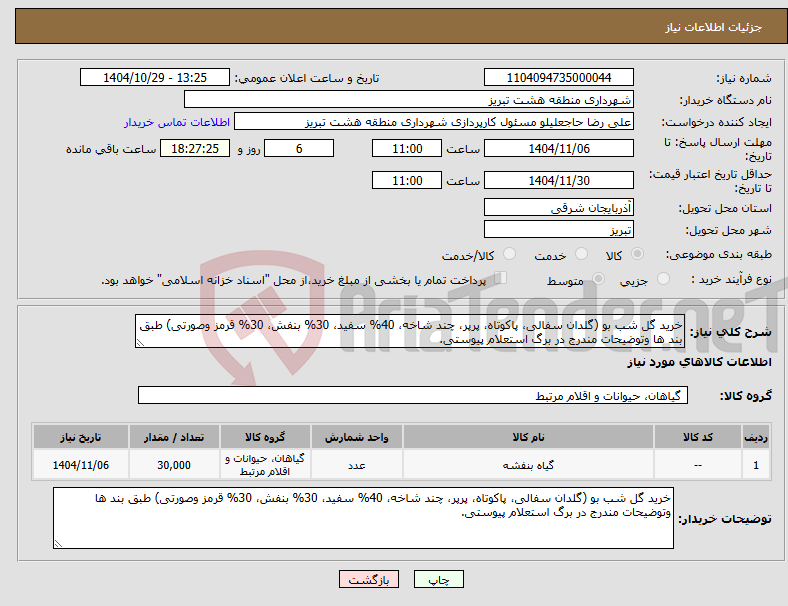Viewport: 788px width, 606px height.
Task: Select the متوسط purchase type radio
Action: 598,278
